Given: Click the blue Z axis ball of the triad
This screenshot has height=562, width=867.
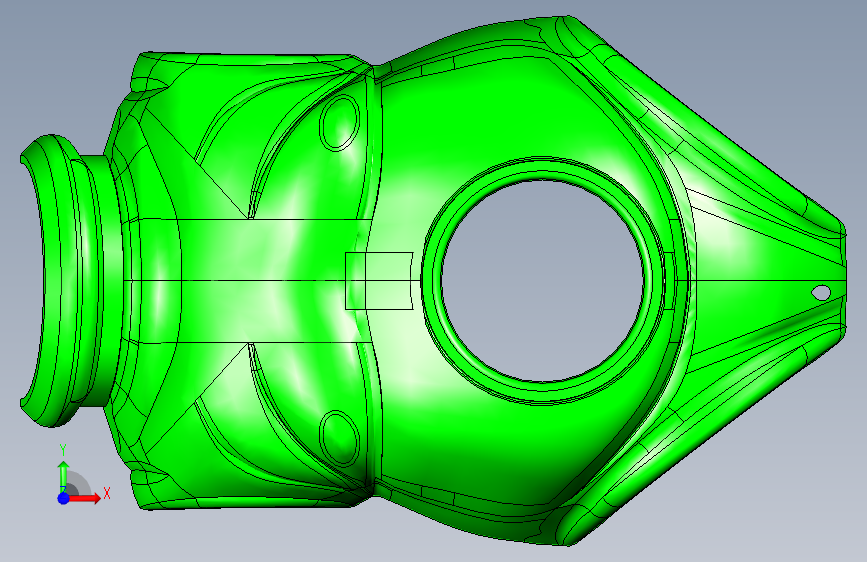Looking at the screenshot, I should click(63, 498).
